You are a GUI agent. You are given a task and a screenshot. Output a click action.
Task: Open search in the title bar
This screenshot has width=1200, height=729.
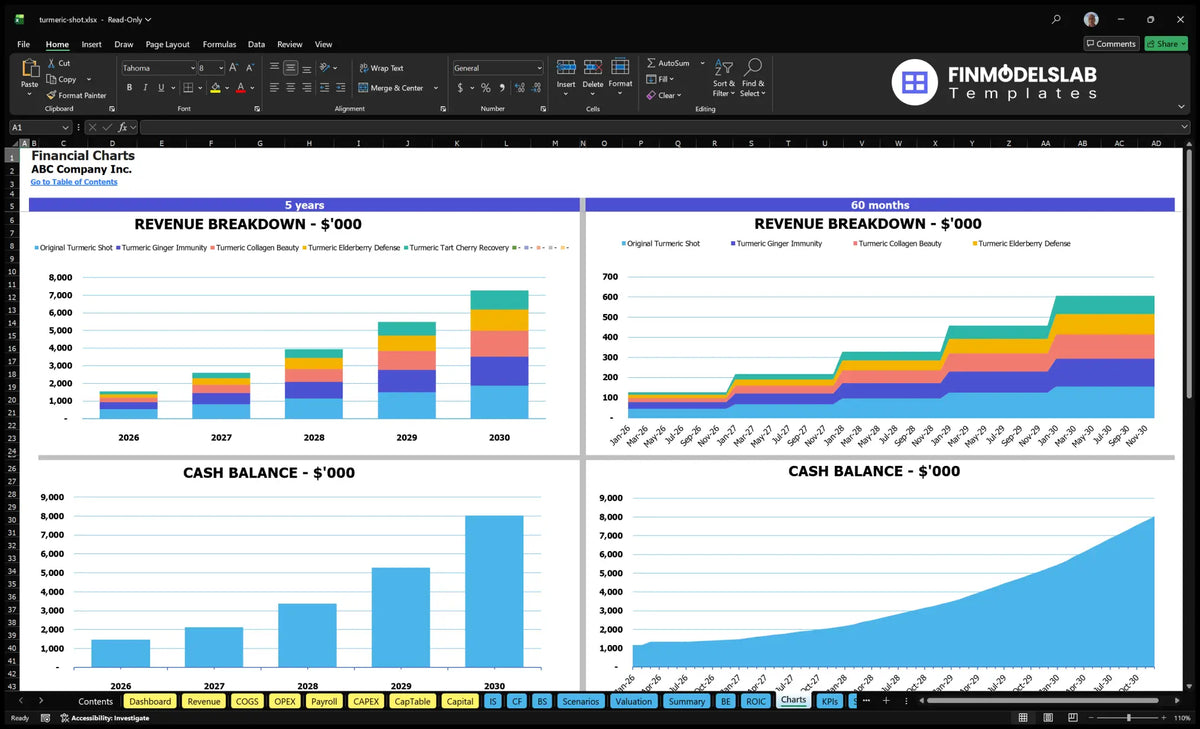coord(1057,19)
